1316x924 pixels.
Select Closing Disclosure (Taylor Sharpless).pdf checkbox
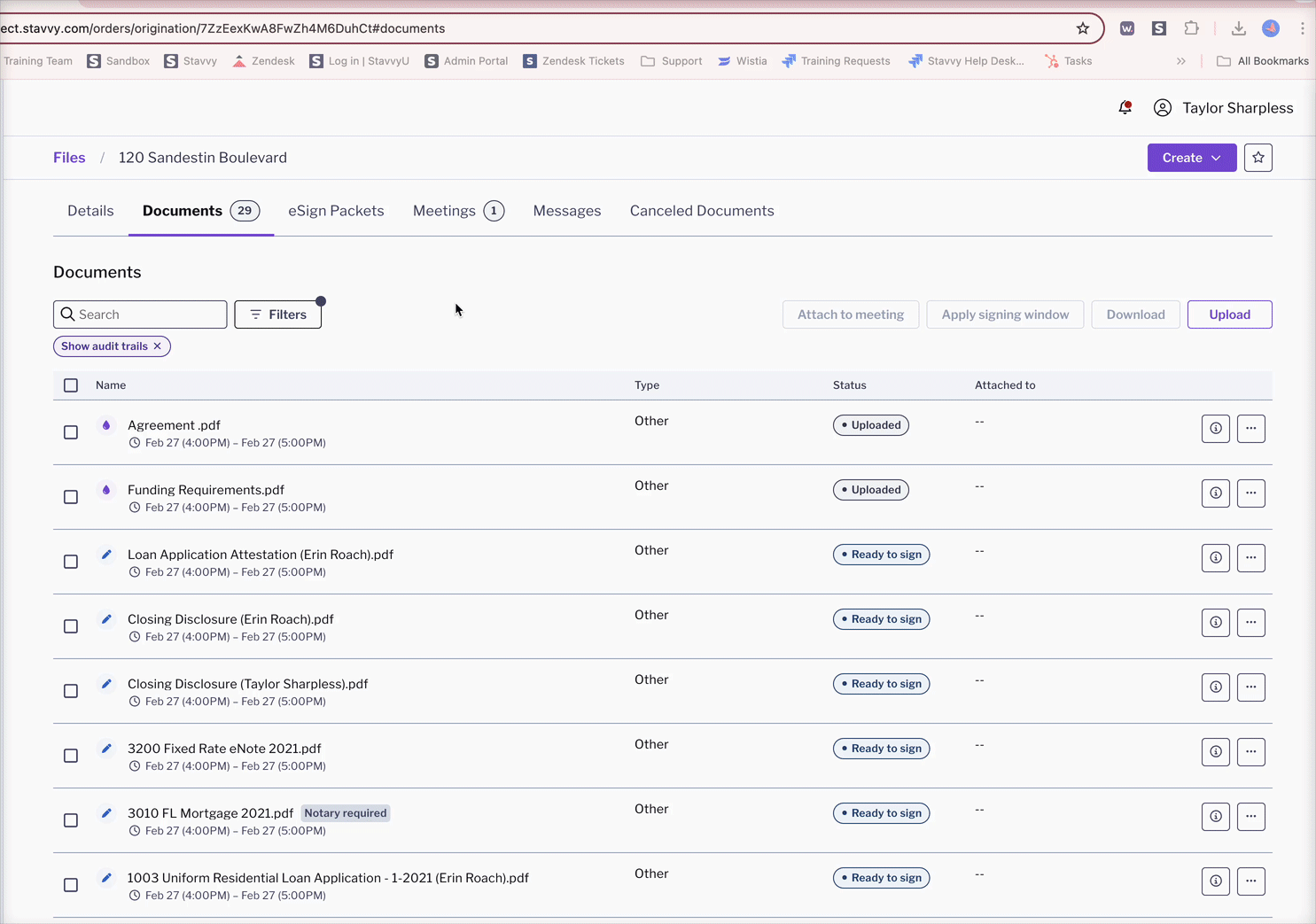(x=71, y=691)
